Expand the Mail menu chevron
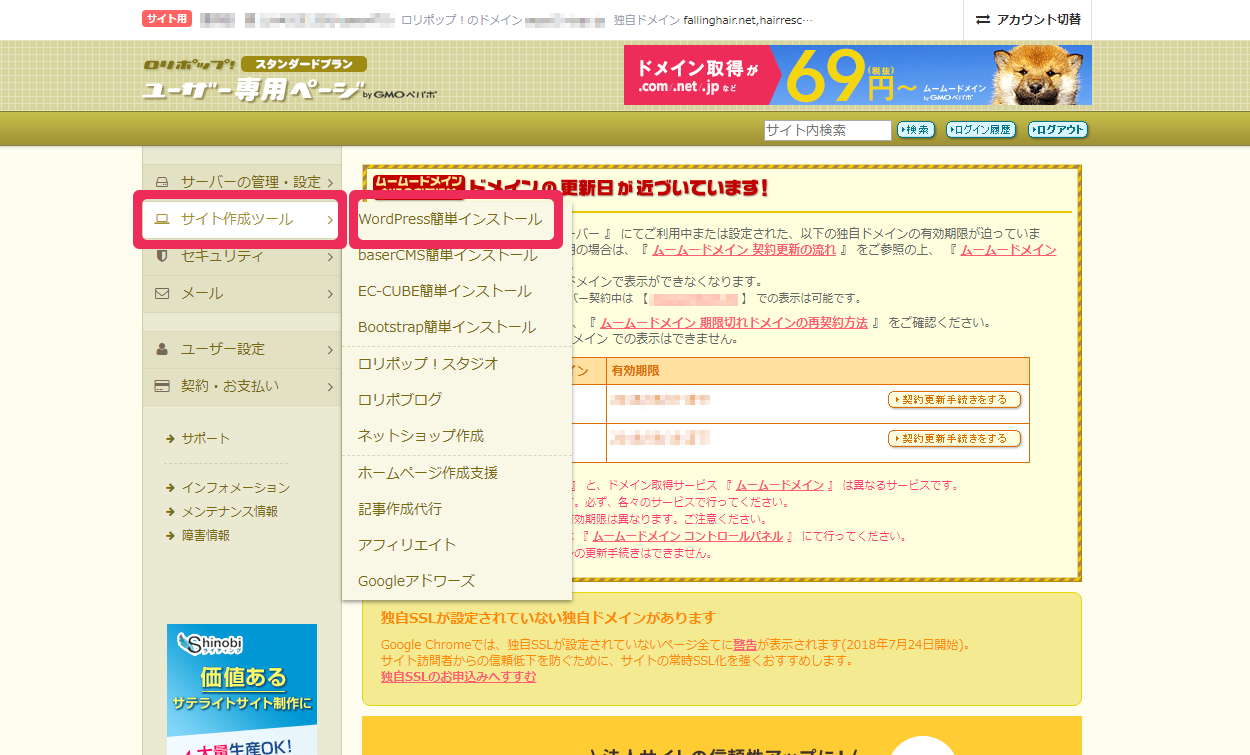1250x755 pixels. [x=329, y=294]
